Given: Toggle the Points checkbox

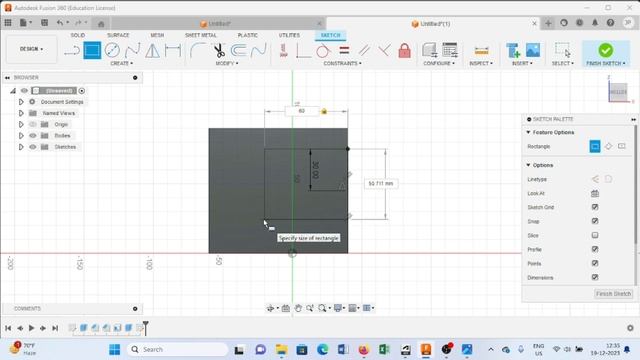Looking at the screenshot, I should point(595,263).
